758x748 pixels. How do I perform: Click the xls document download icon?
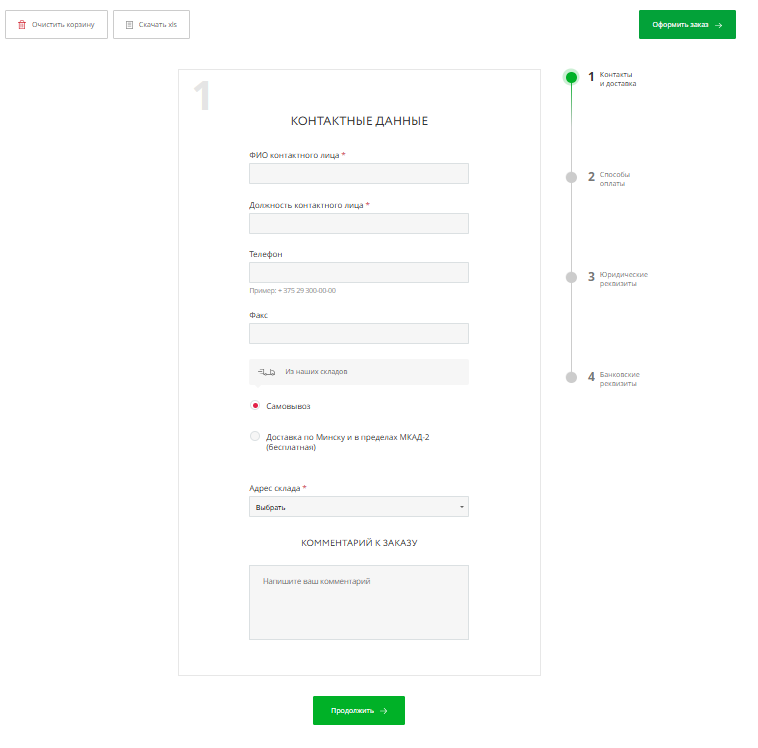(x=129, y=24)
